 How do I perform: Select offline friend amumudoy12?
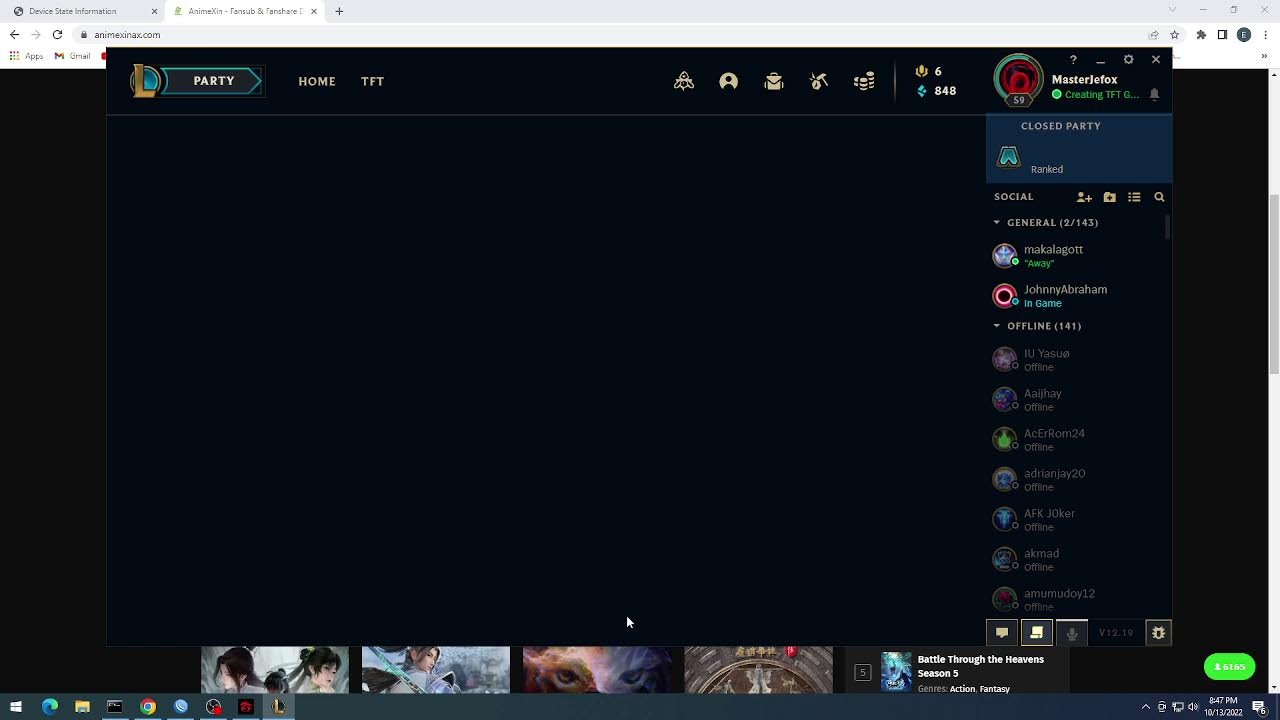[x=1076, y=599]
